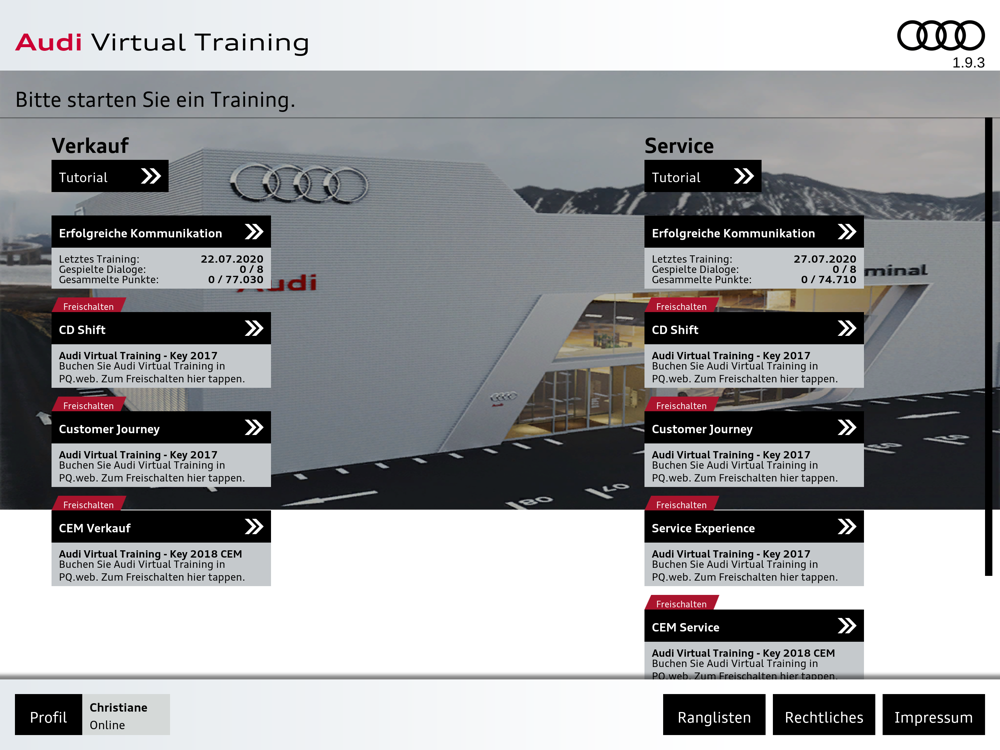Open the Ranglisten leaderboard button
Screen dimensions: 1000x750
714,715
